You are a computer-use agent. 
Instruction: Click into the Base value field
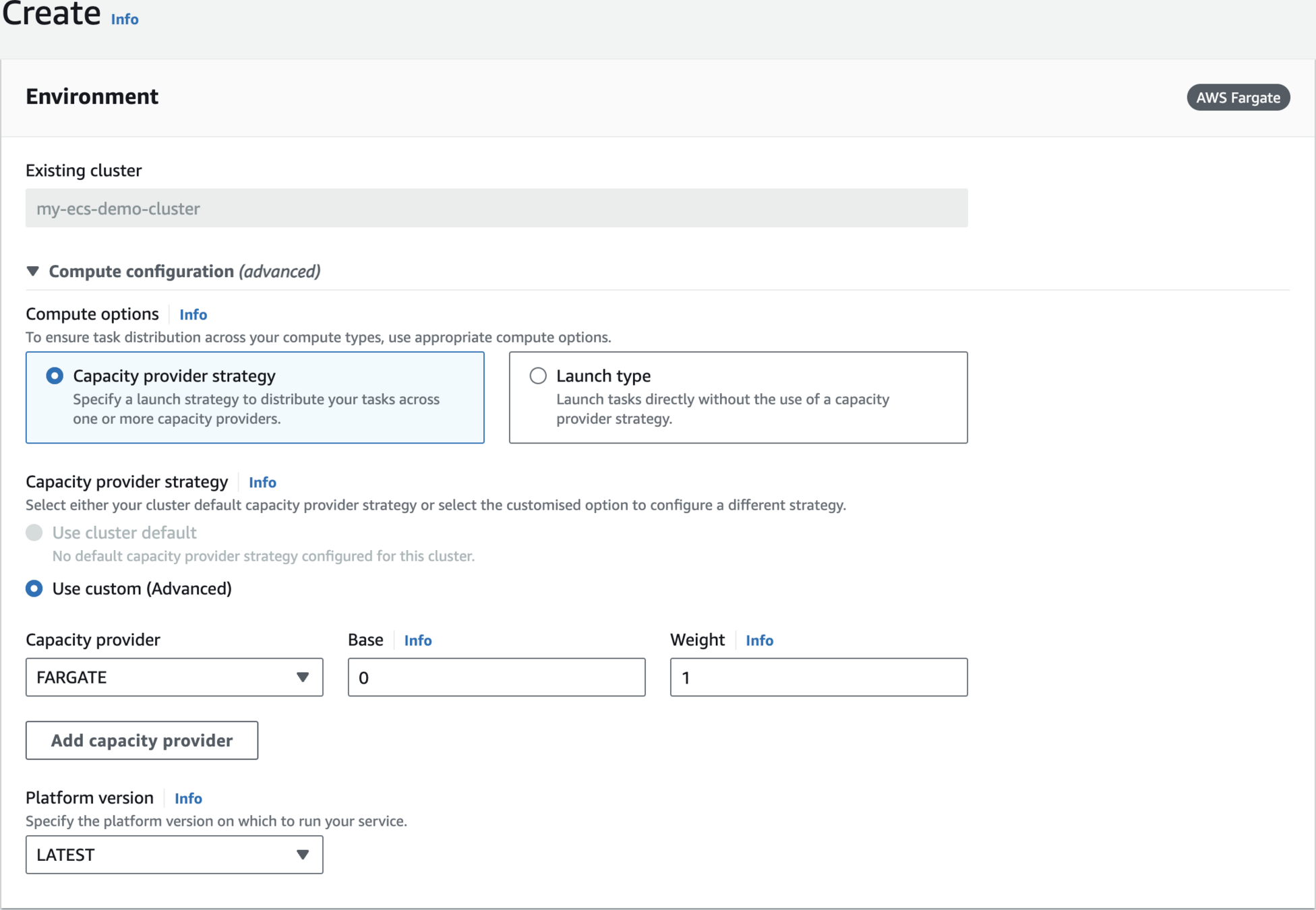click(496, 677)
